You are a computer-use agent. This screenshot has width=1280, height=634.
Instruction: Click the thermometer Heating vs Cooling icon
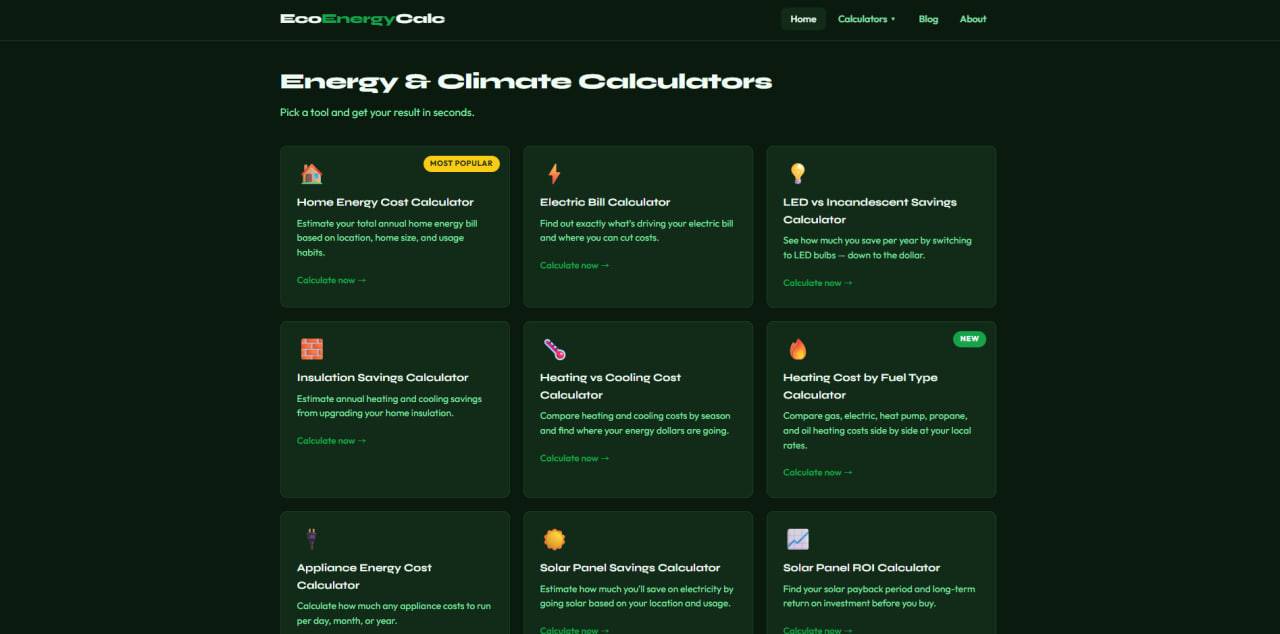click(554, 349)
